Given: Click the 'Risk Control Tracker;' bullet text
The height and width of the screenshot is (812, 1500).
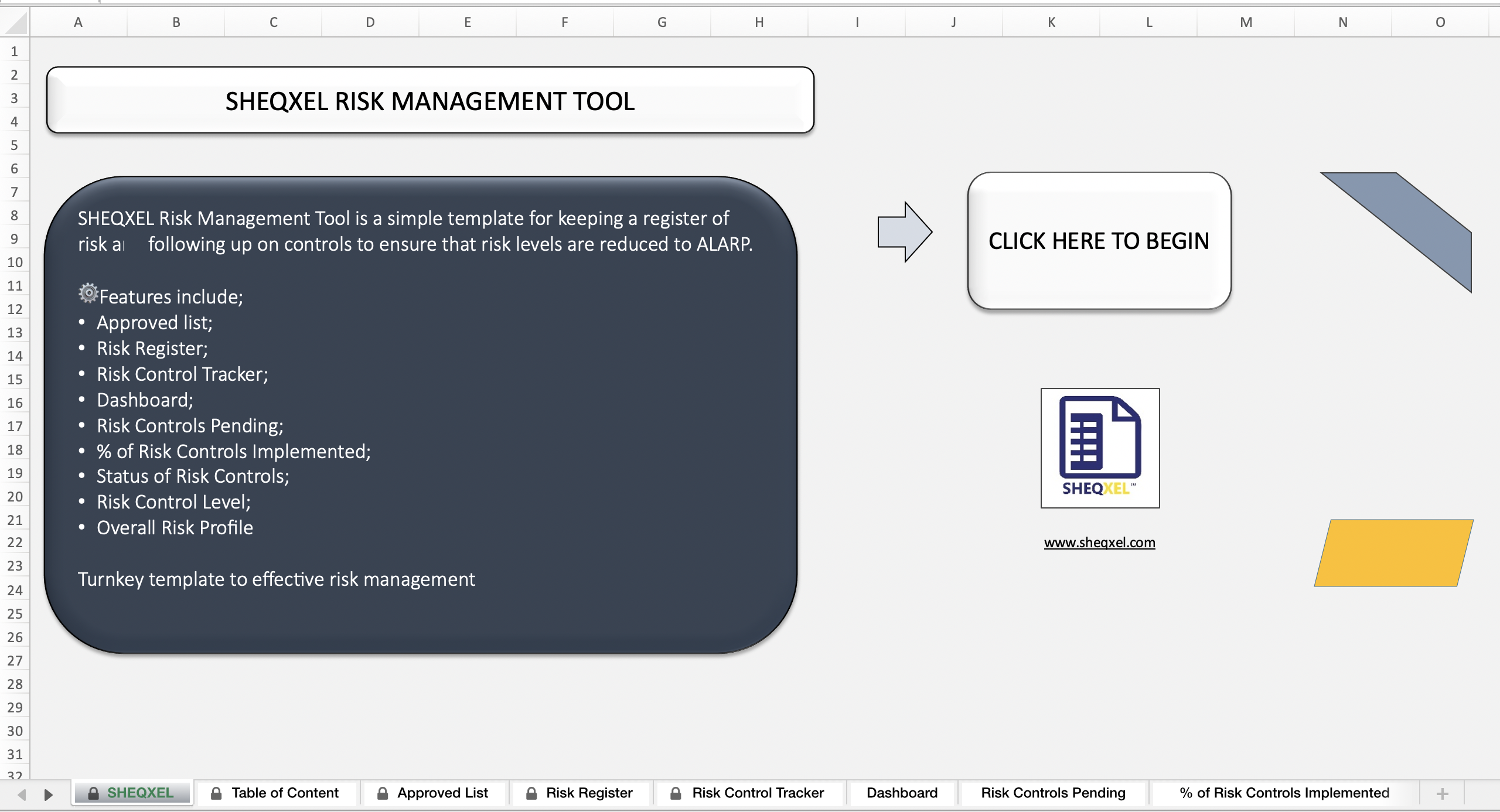Looking at the screenshot, I should coord(182,374).
